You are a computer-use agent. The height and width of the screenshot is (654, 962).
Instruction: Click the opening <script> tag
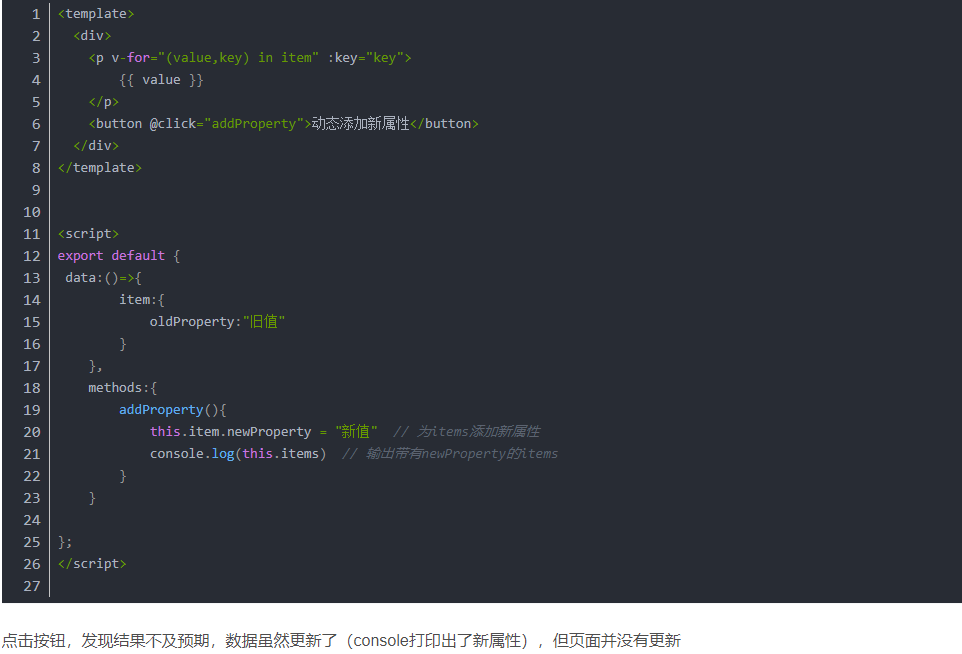(88, 234)
